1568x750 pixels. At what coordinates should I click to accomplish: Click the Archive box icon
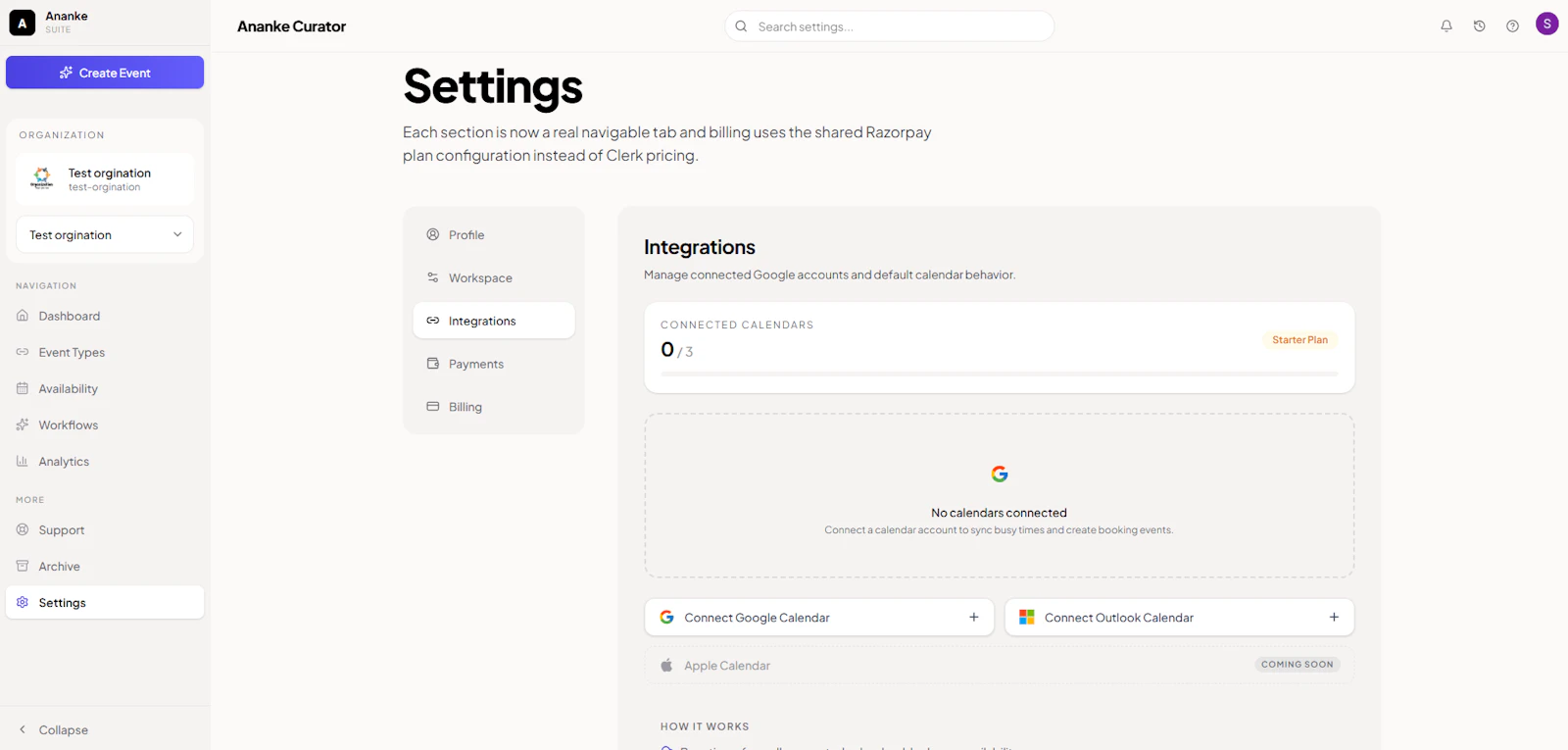pyautogui.click(x=23, y=566)
